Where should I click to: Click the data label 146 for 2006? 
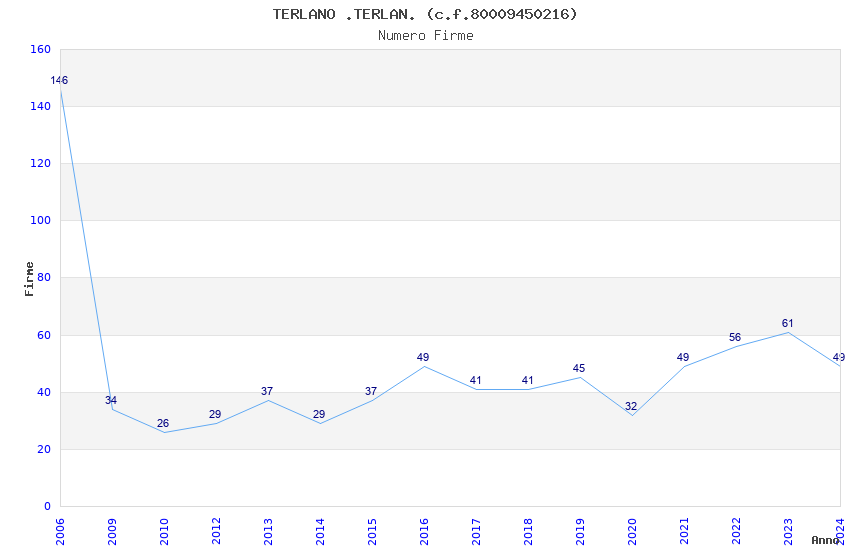coord(59,80)
